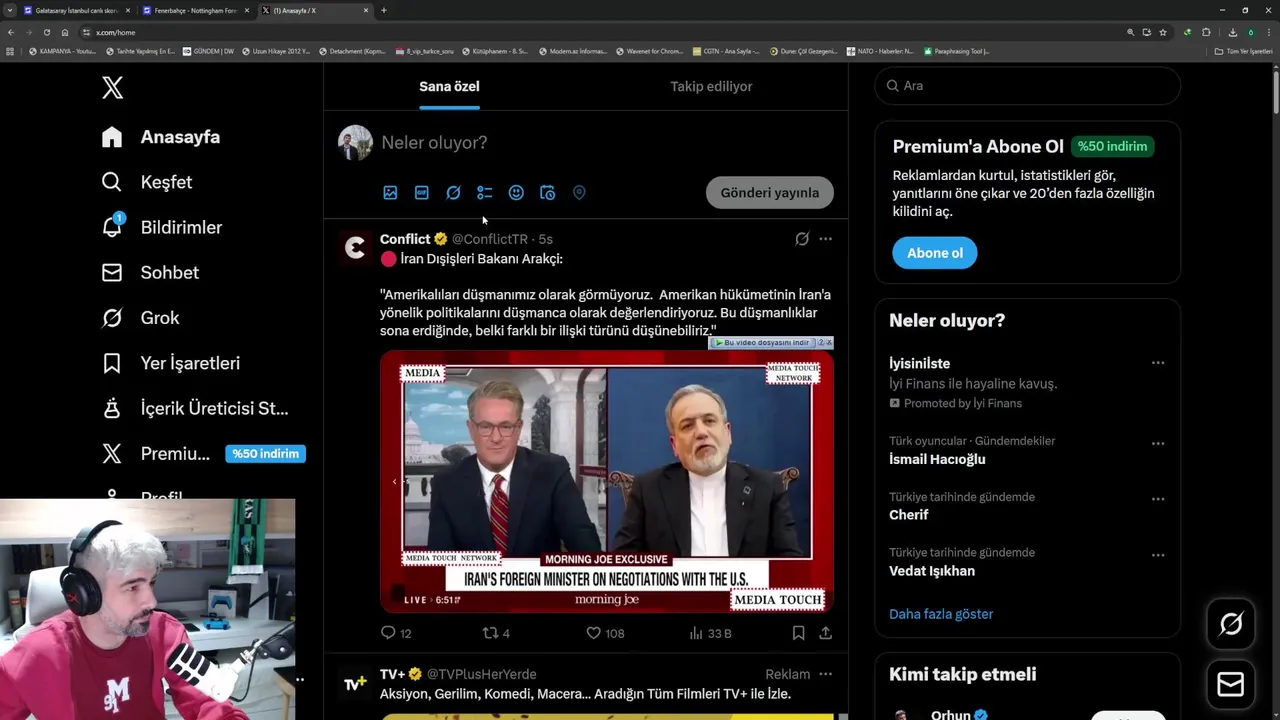Screen dimensions: 1280x720
Task: Click Daha fazla göster link
Action: point(941,614)
